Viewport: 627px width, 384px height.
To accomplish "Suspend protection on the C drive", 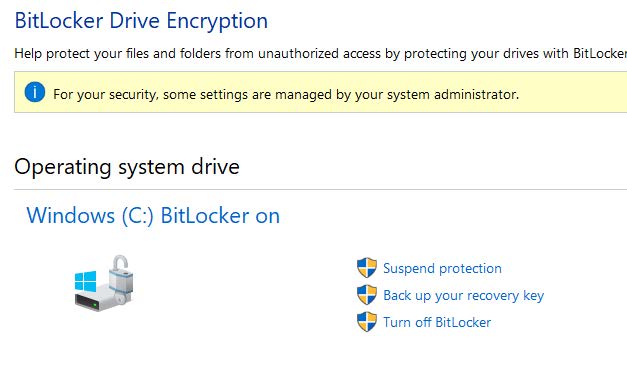I will [x=442, y=268].
